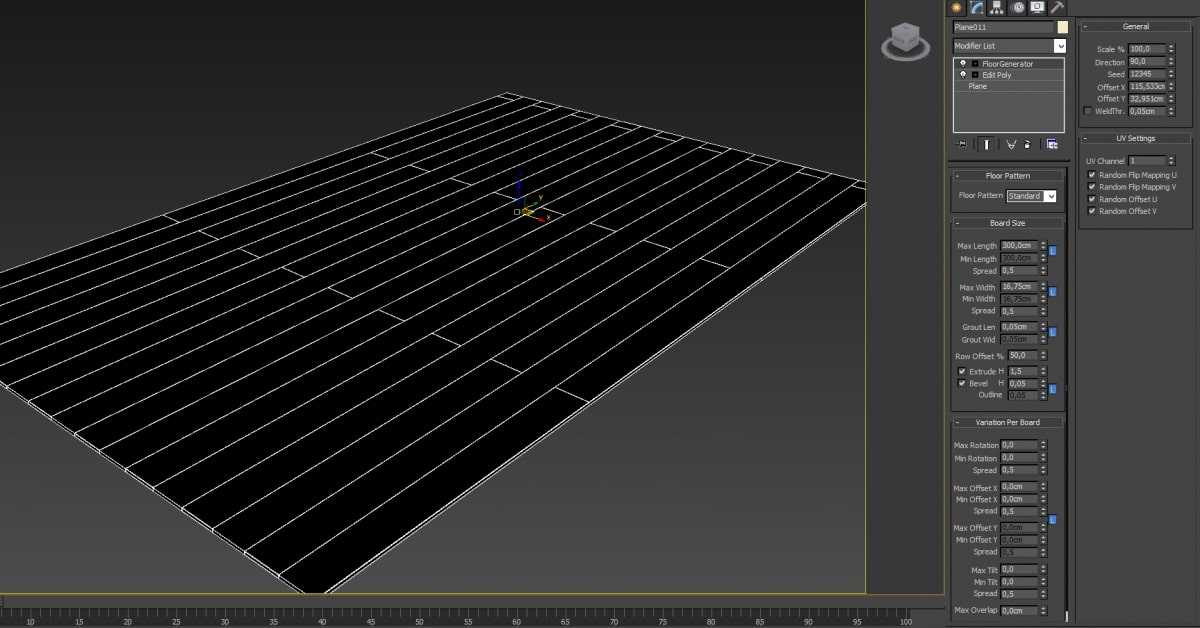Open the Display panel icon
Viewport: 1200px width, 628px height.
point(1036,8)
